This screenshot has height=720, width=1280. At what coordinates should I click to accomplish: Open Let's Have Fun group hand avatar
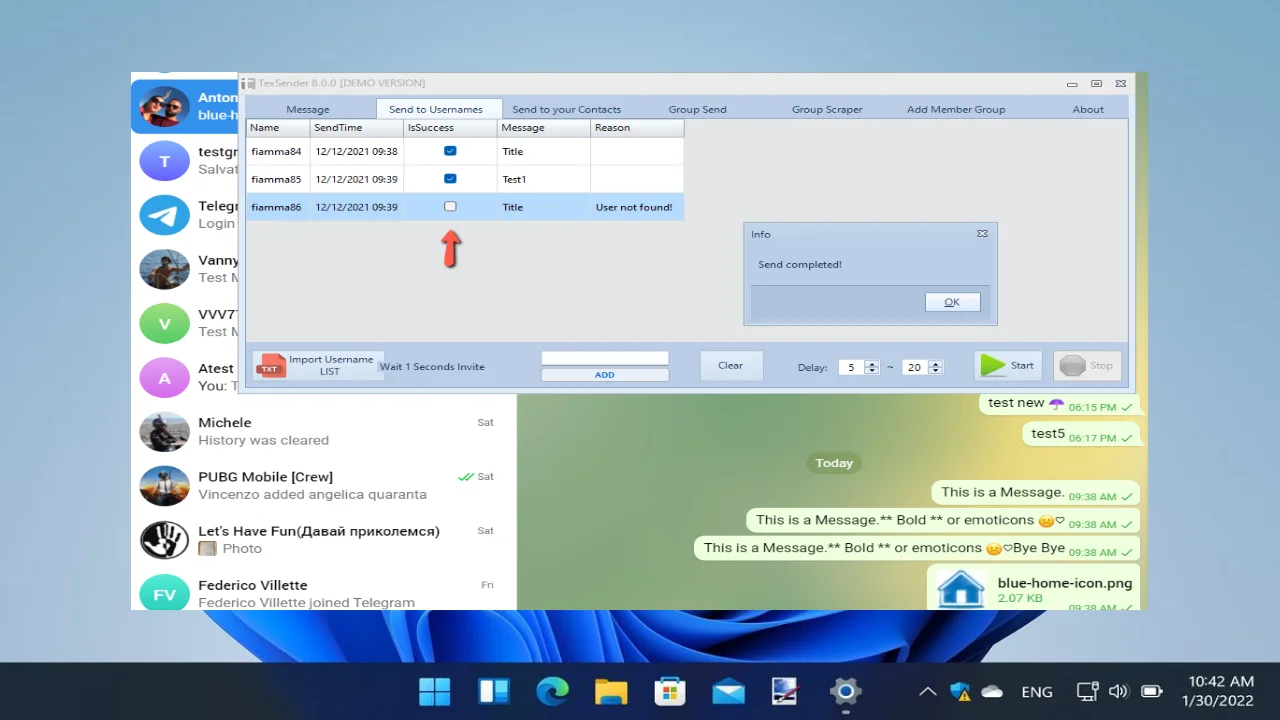pos(164,540)
